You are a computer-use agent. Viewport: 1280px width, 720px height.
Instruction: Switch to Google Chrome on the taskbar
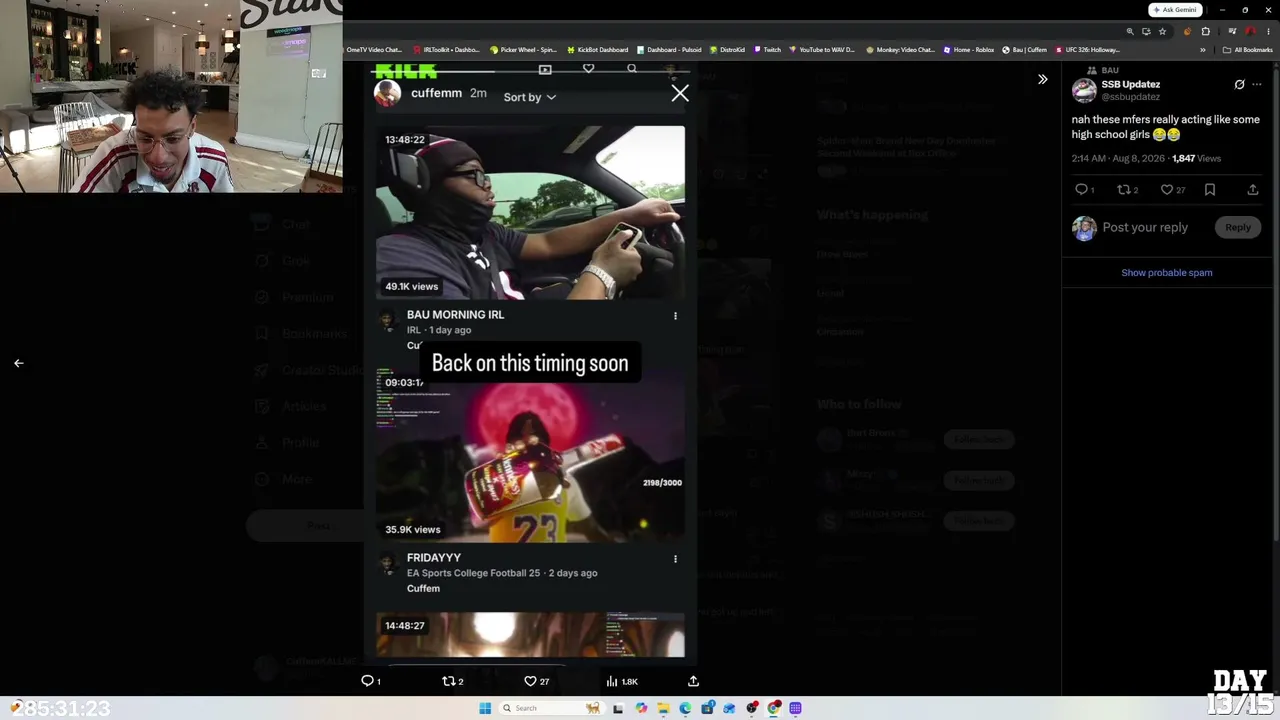click(774, 708)
